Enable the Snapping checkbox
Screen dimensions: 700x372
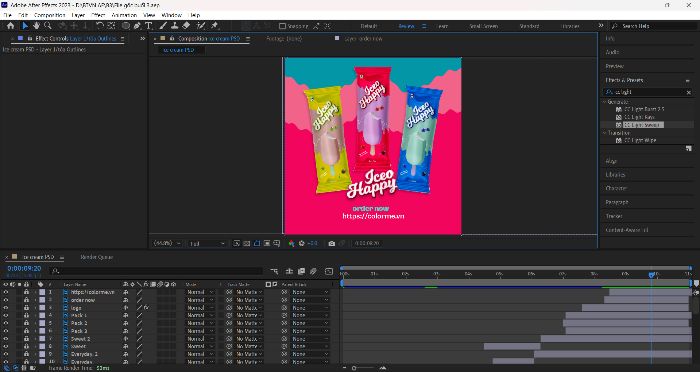click(282, 26)
